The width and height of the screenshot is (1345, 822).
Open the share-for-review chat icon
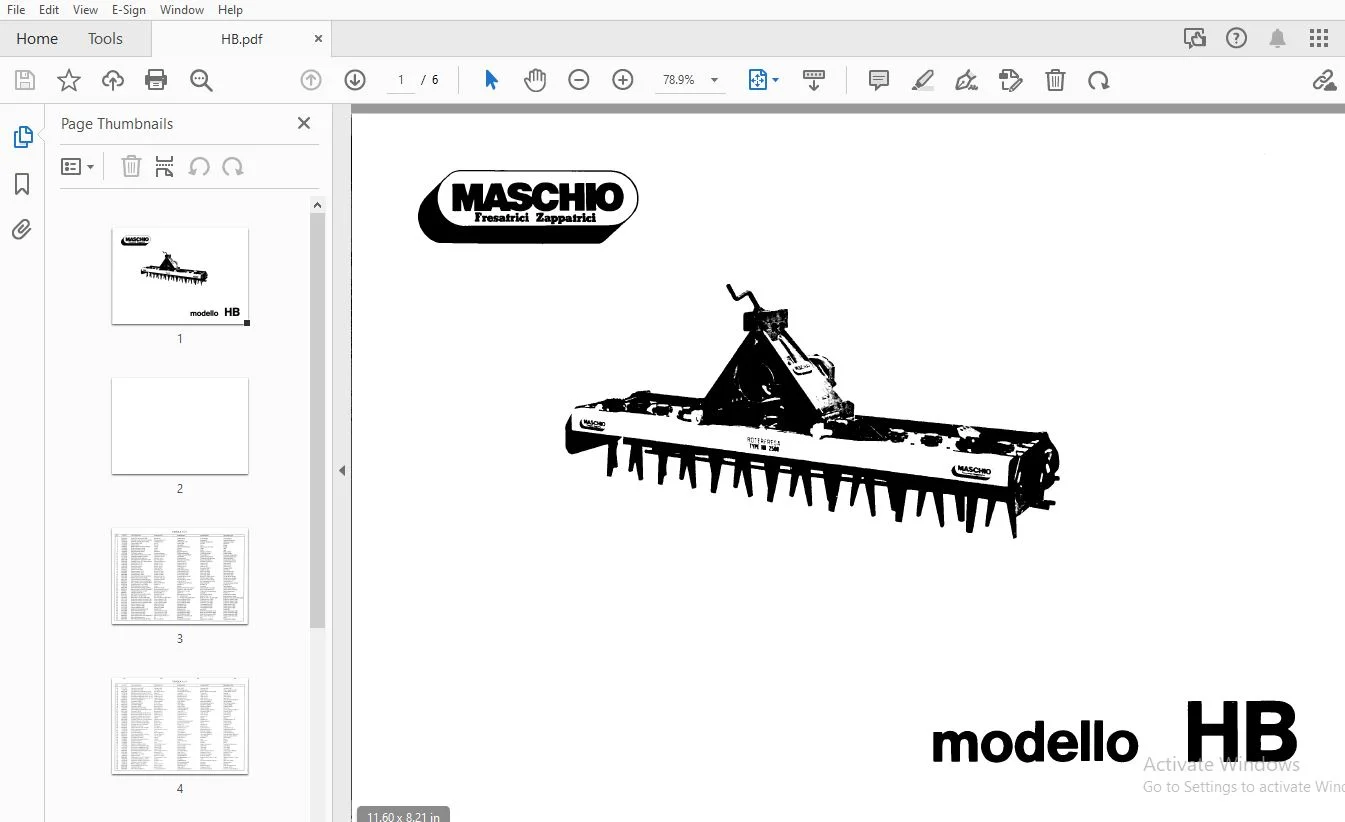1195,38
